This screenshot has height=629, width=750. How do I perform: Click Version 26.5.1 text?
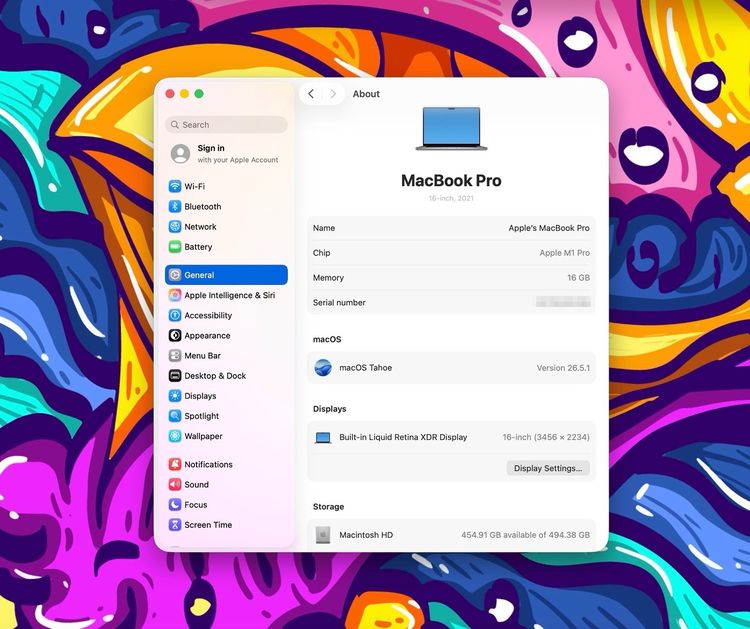pyautogui.click(x=563, y=368)
